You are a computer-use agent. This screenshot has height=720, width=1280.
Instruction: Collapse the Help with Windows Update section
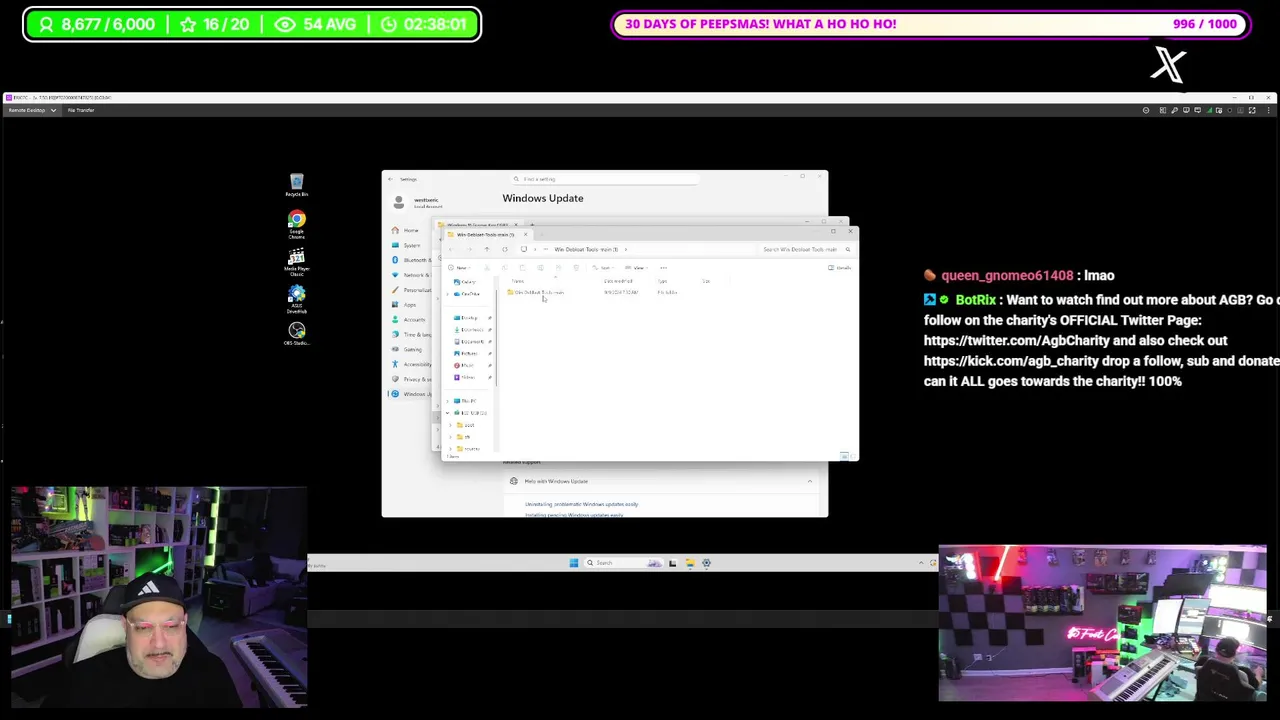pos(810,481)
